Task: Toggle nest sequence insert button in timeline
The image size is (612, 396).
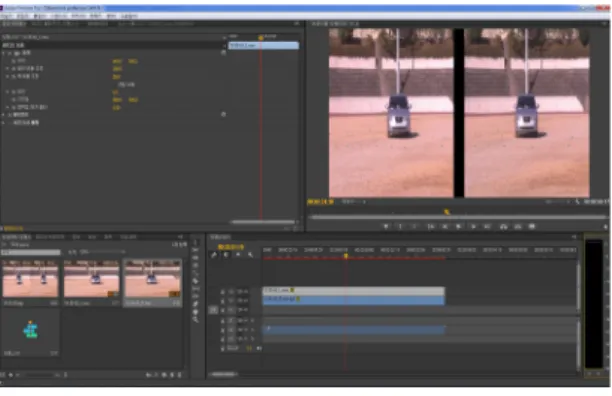Action: coord(214,255)
